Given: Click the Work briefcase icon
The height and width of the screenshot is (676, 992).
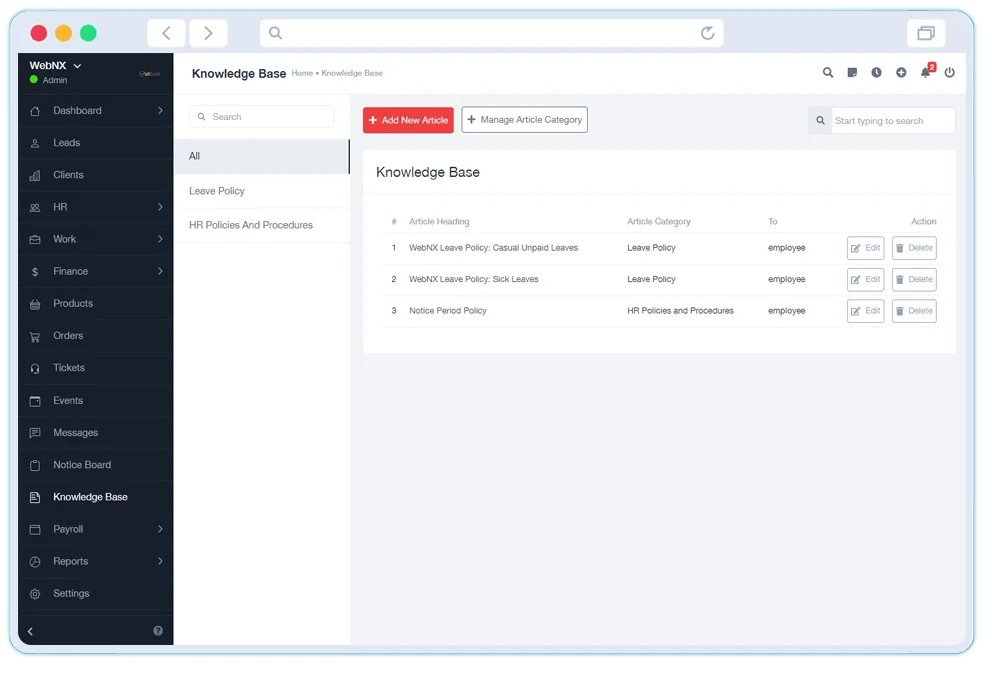Looking at the screenshot, I should coord(35,240).
